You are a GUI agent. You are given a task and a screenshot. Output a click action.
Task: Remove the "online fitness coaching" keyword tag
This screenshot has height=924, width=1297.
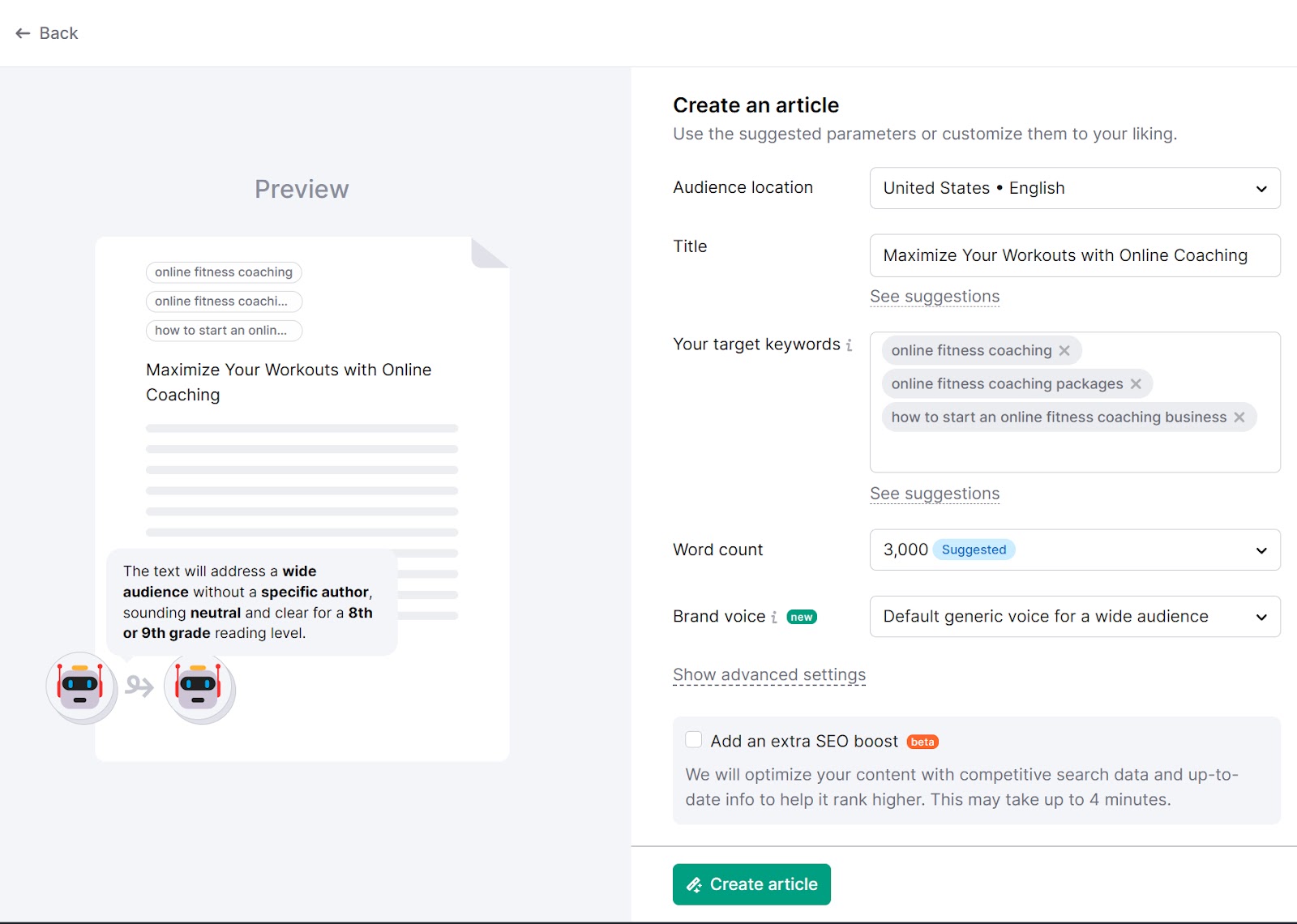1064,350
